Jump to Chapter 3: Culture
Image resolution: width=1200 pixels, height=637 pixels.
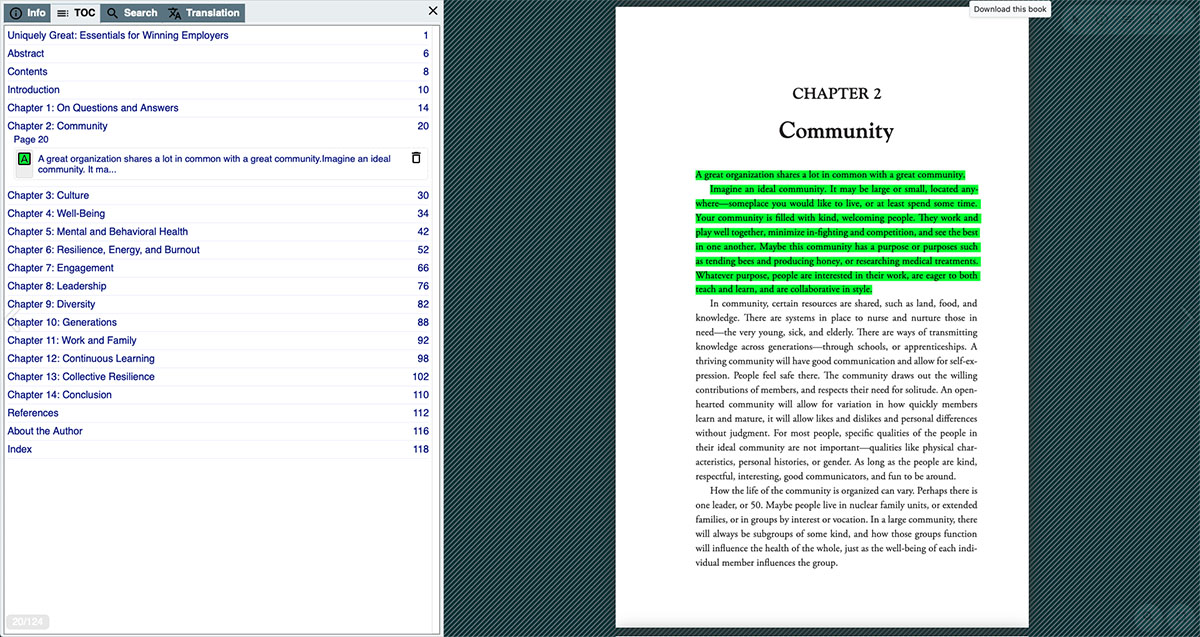point(218,195)
